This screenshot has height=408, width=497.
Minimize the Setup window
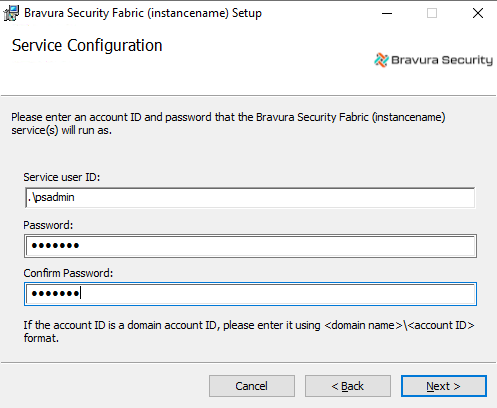[x=387, y=13]
